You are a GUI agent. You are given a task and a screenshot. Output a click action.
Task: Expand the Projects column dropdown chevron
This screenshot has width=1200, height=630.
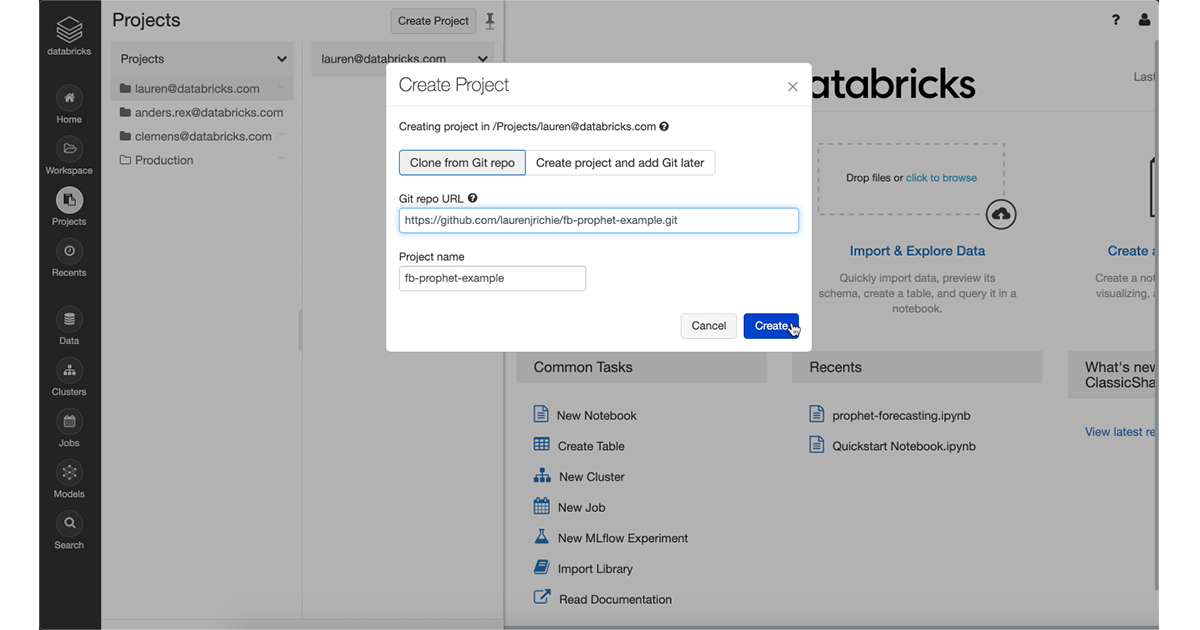click(x=282, y=59)
